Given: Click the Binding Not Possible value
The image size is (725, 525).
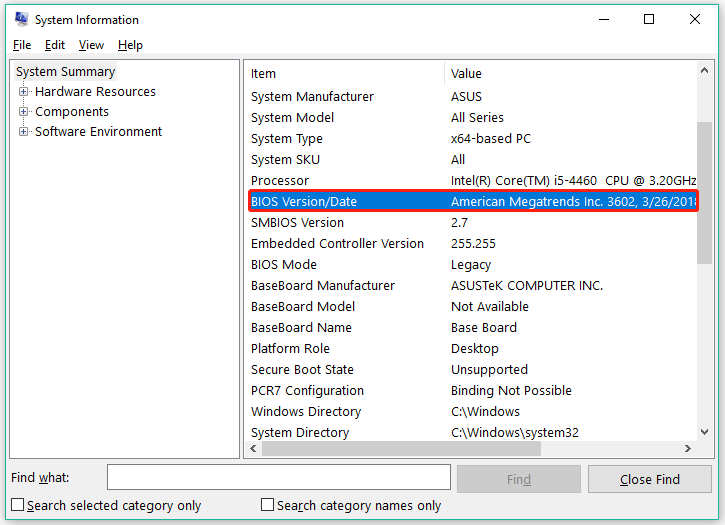Looking at the screenshot, I should click(511, 390).
